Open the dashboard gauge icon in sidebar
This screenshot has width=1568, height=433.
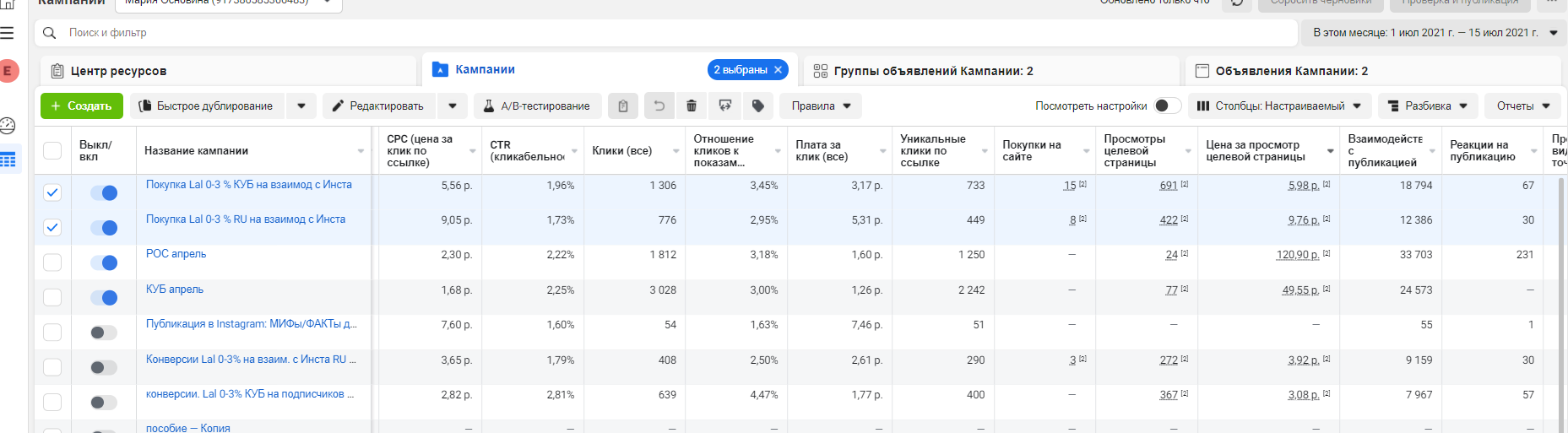[8, 126]
